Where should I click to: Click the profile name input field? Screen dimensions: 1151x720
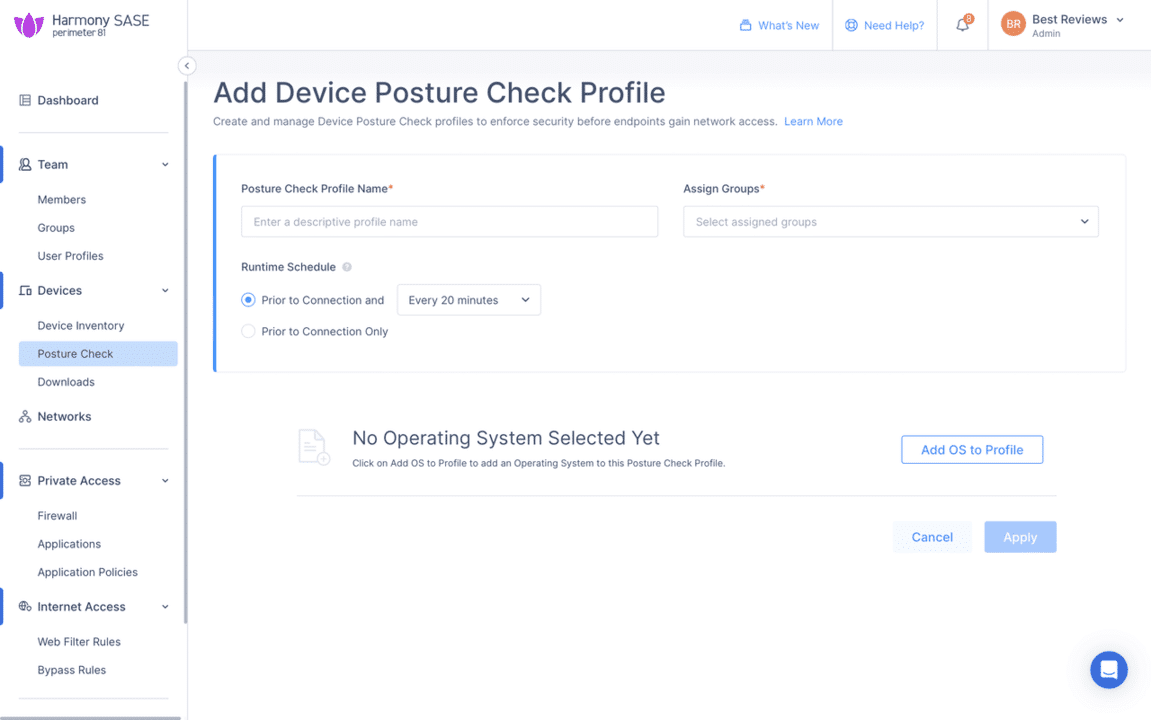coord(448,221)
